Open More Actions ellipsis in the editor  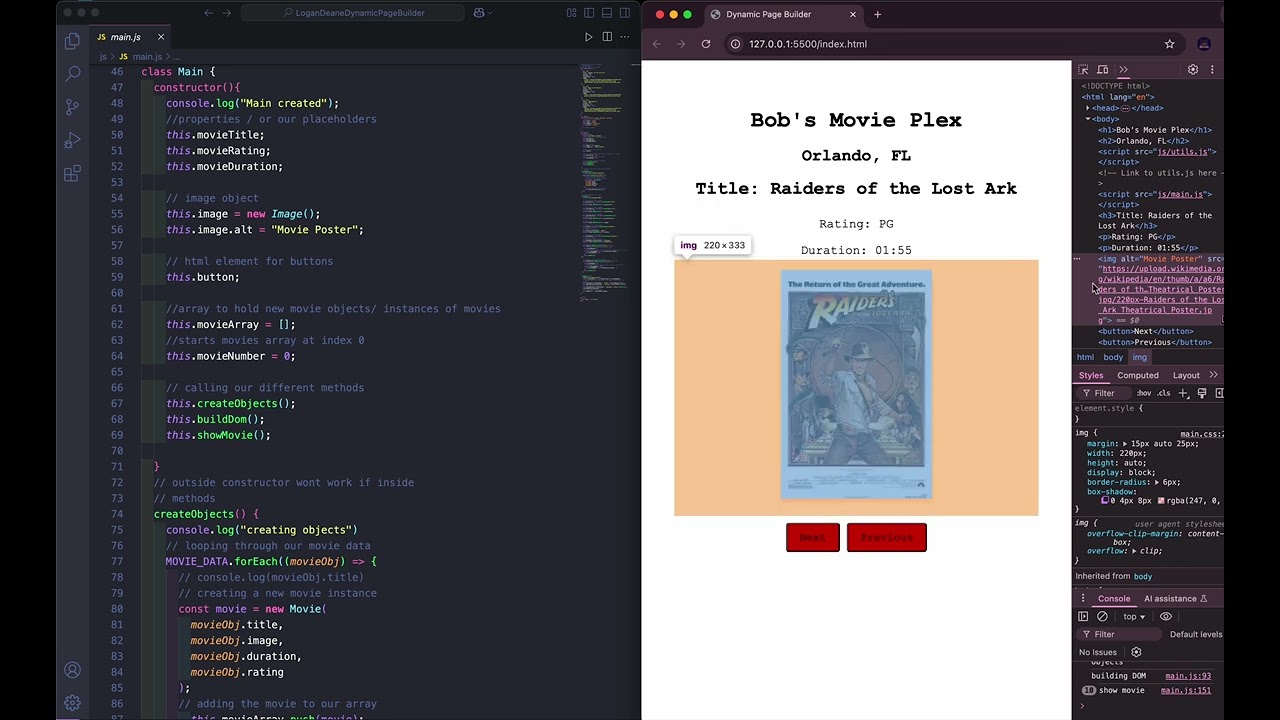click(625, 37)
